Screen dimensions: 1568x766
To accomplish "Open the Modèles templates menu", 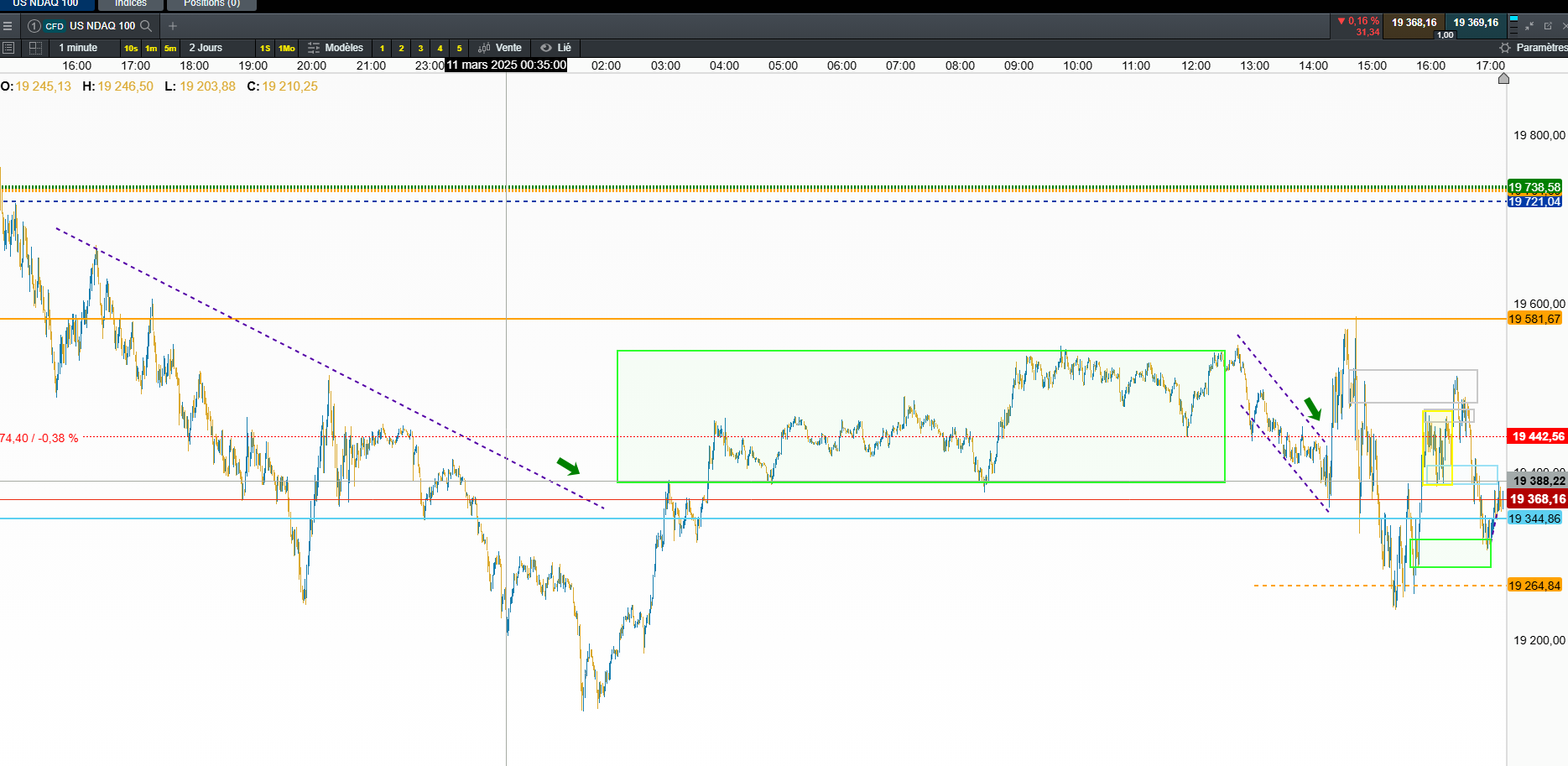I will coord(336,48).
